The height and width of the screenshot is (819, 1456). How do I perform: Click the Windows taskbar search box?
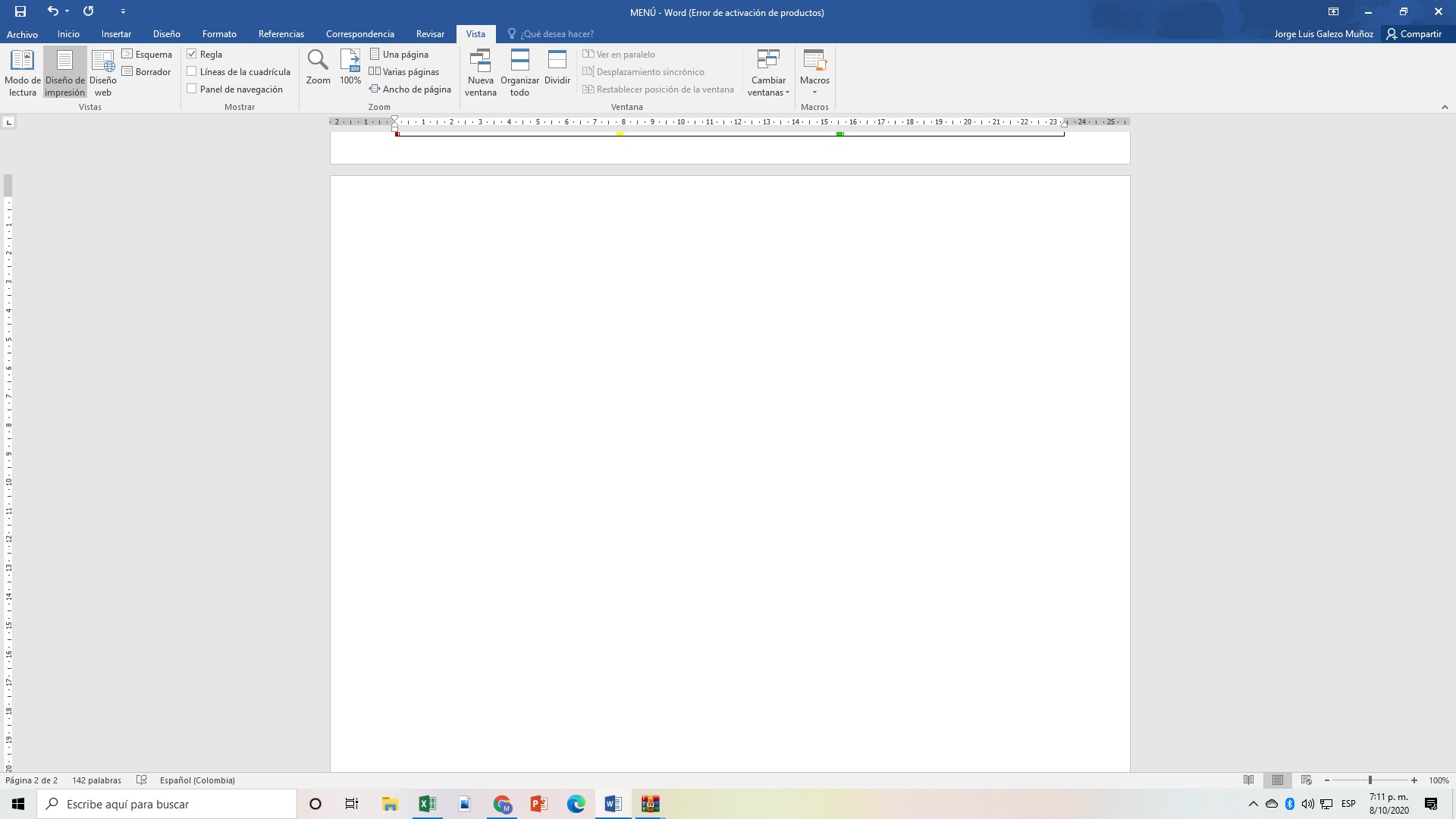[167, 804]
